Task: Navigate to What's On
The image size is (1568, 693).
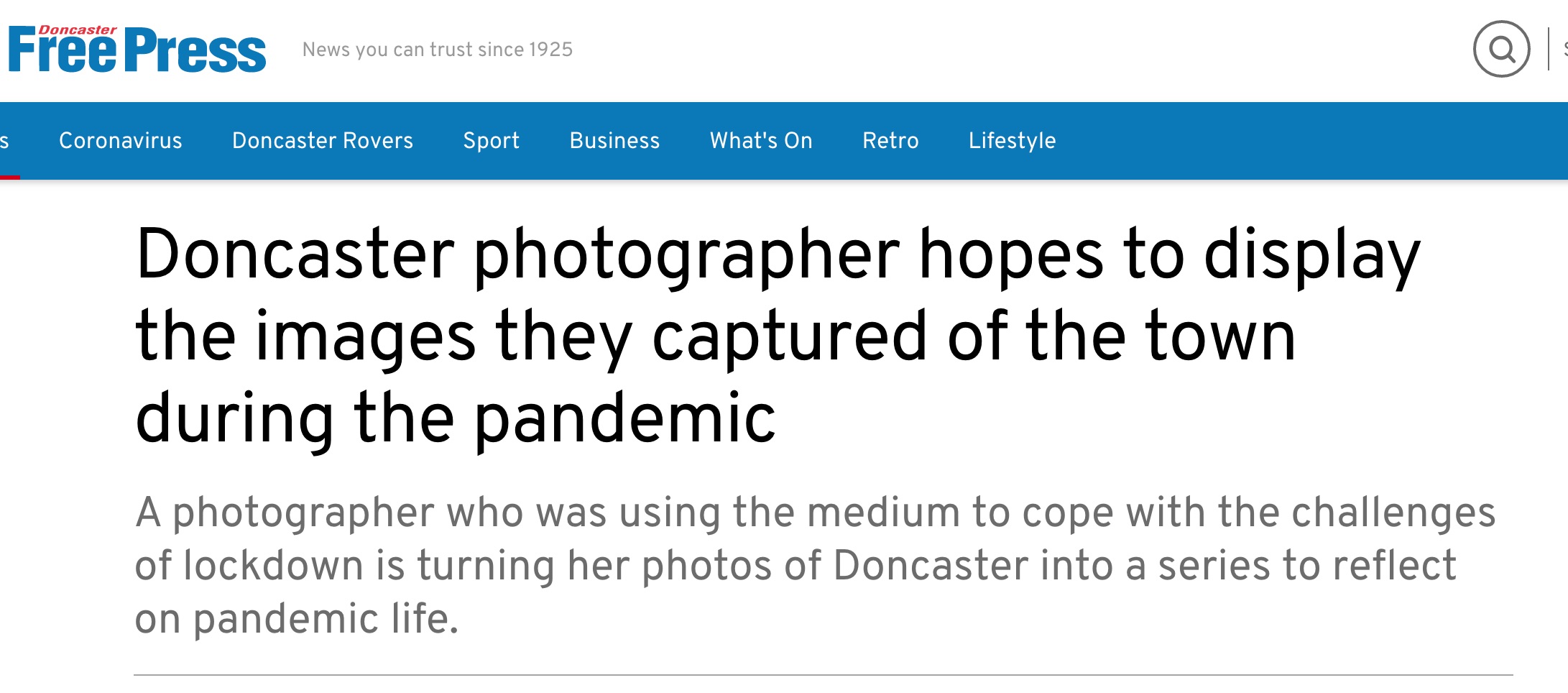Action: [x=761, y=140]
